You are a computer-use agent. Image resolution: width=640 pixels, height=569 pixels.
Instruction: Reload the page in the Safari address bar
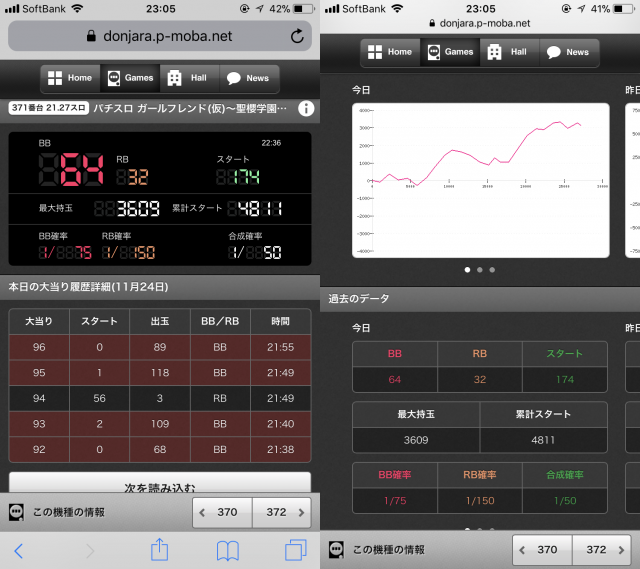[297, 37]
